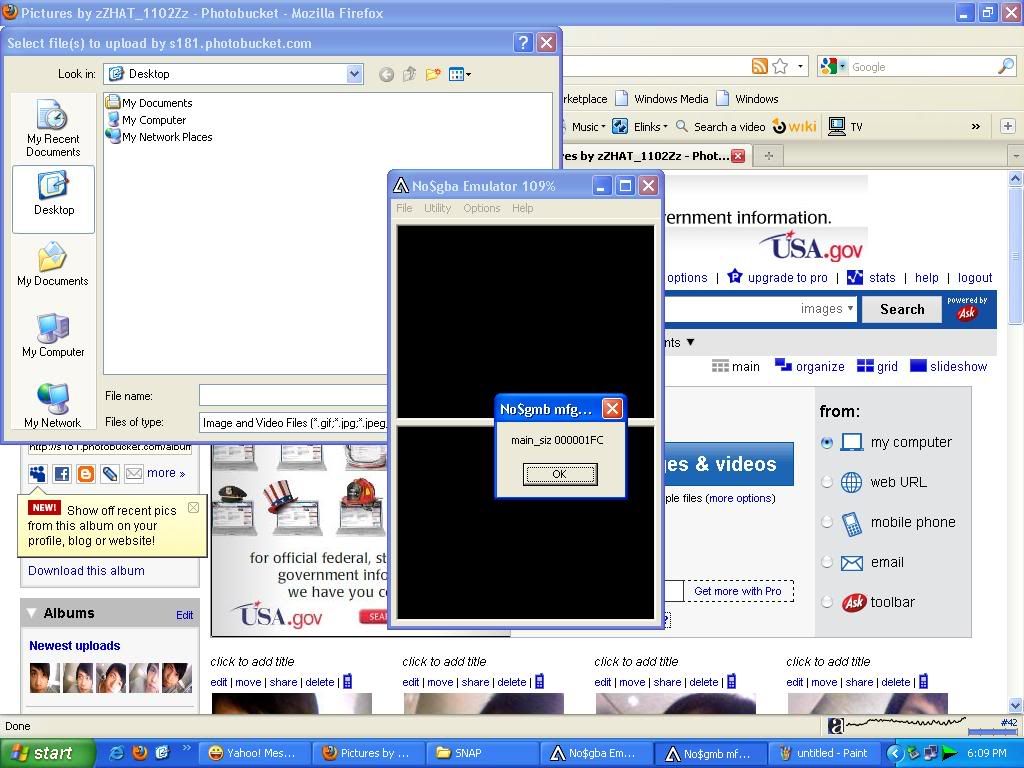1024x768 pixels.
Task: Click the Google search input field
Action: coord(923,67)
